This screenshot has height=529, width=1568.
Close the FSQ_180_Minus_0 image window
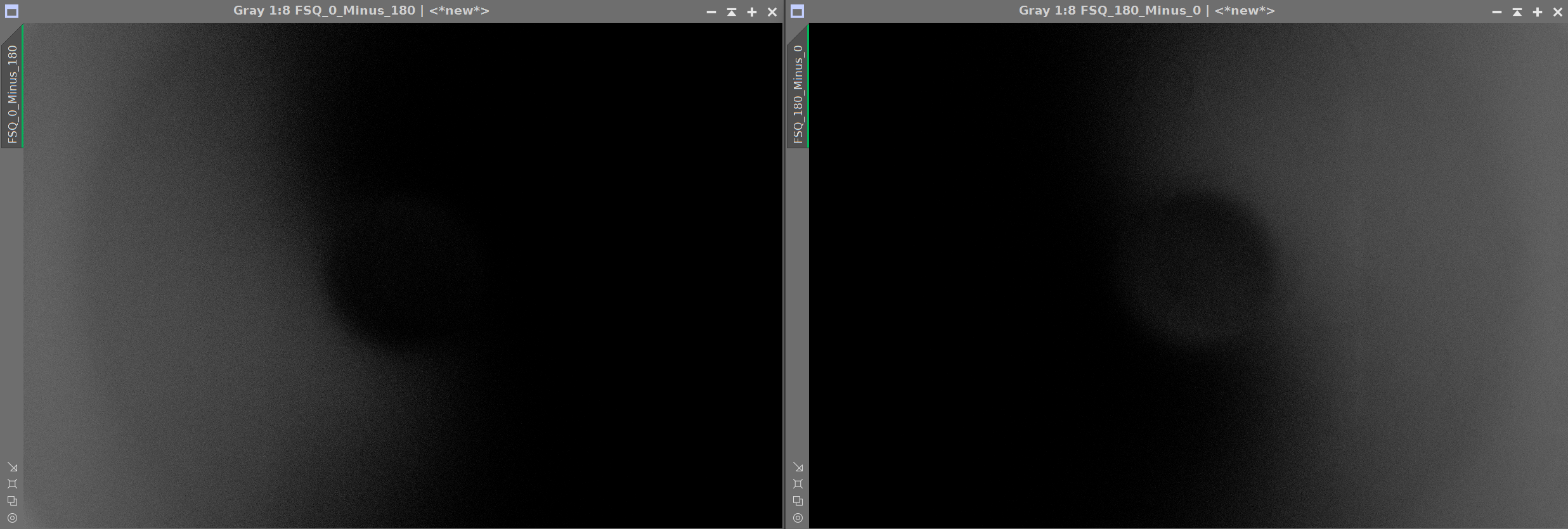1558,12
